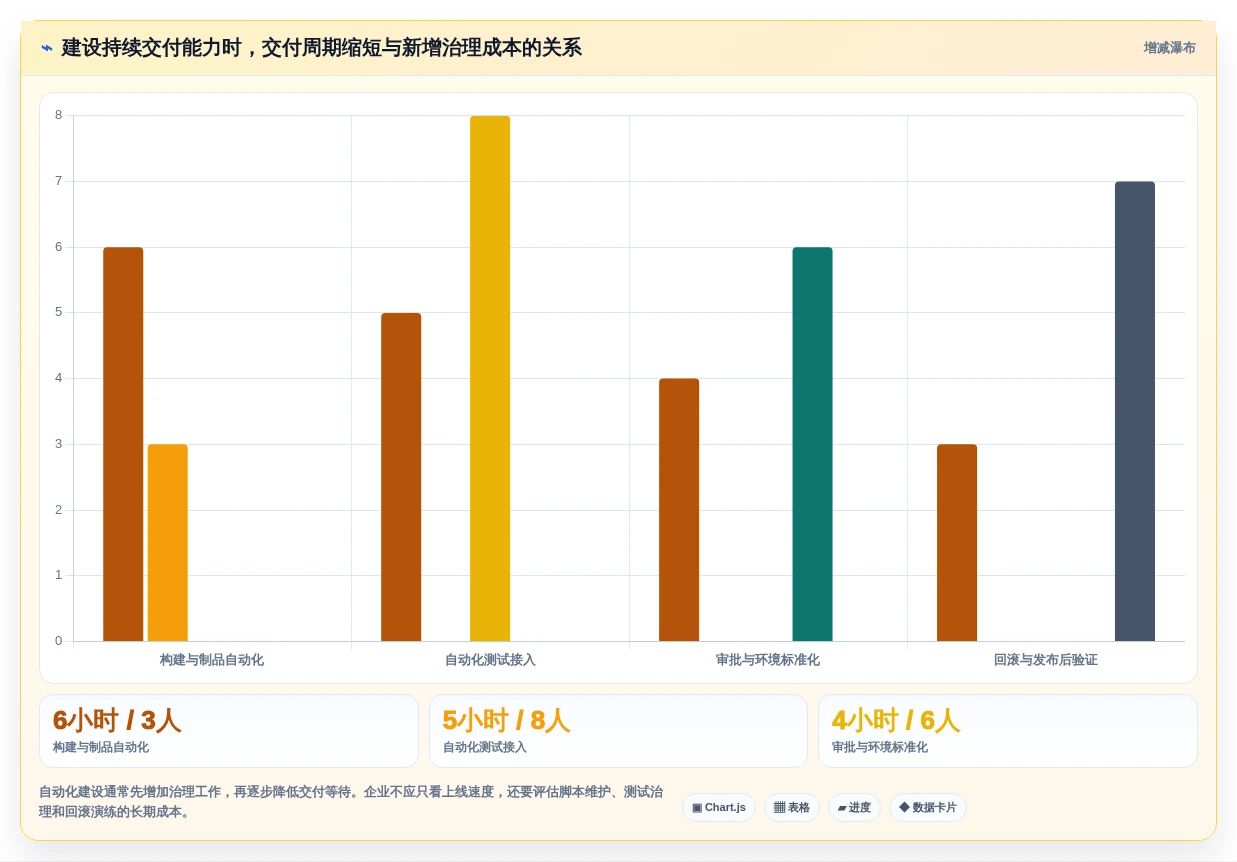1237x862 pixels.
Task: Click the 审批与环境标准化 axis label
Action: (768, 660)
